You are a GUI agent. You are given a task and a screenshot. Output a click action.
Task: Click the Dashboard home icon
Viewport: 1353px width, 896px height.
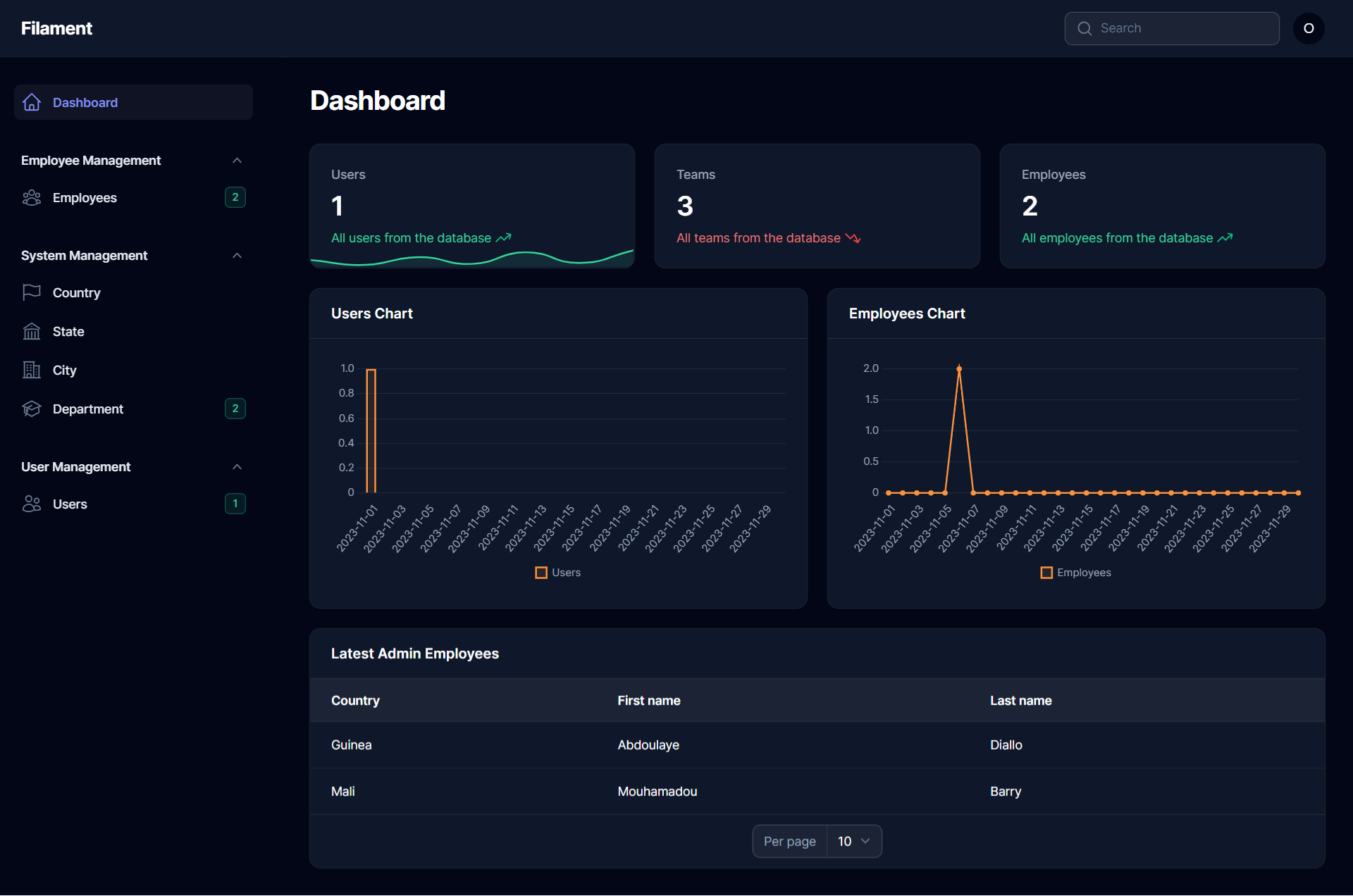coord(32,102)
